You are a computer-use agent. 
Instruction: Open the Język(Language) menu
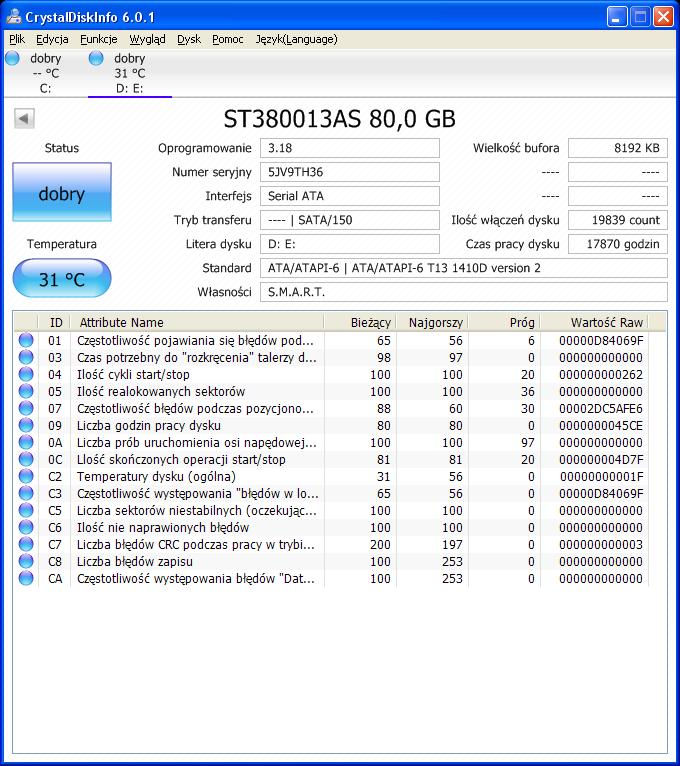(x=297, y=39)
